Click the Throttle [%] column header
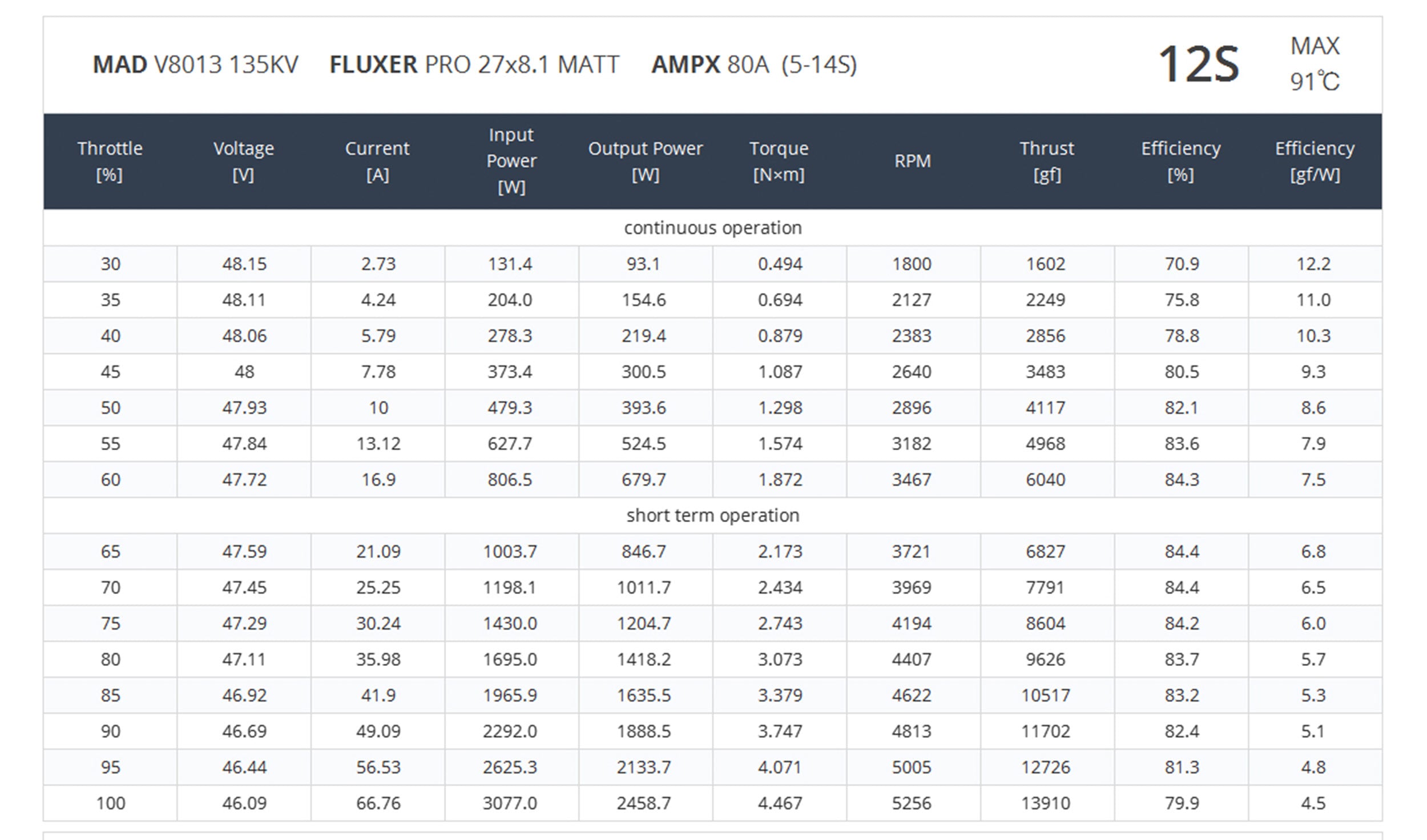Screen dimensions: 1427x840 110,161
